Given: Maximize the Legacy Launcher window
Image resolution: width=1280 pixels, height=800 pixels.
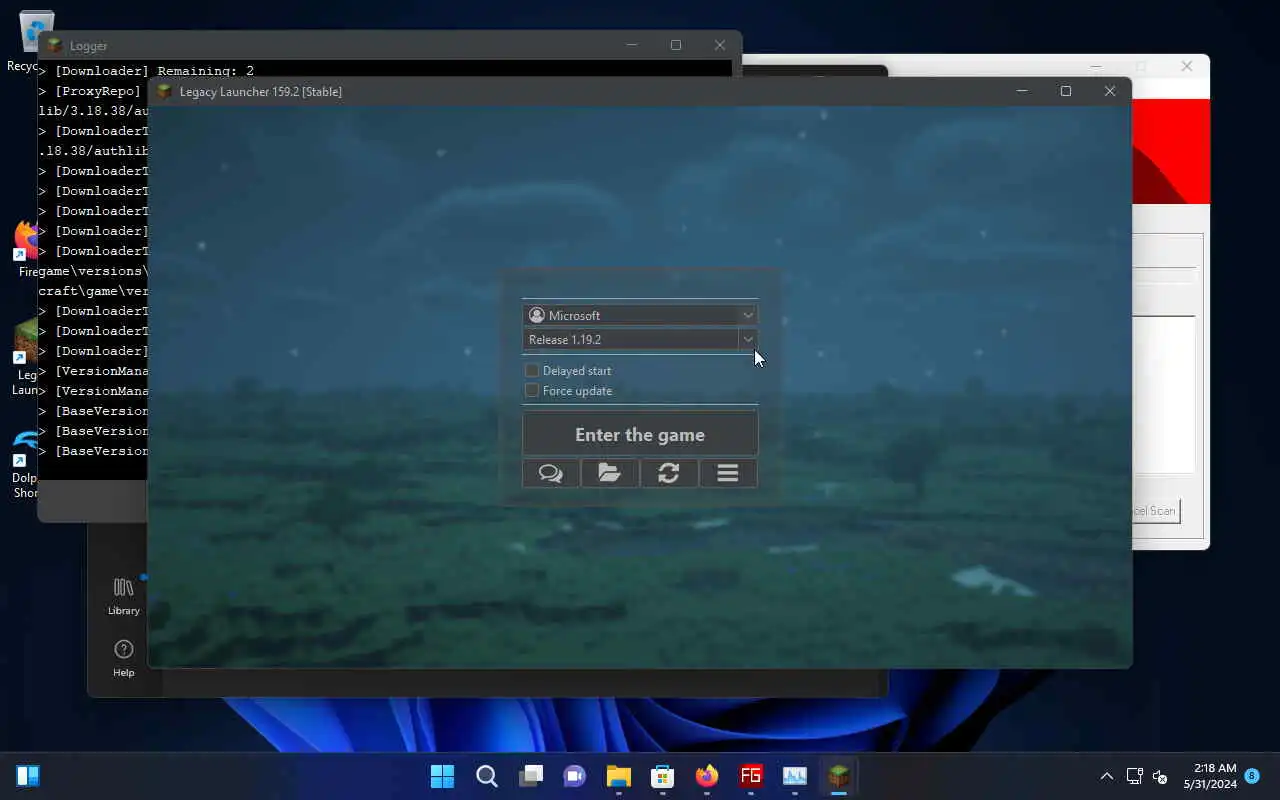Looking at the screenshot, I should click(x=1065, y=91).
